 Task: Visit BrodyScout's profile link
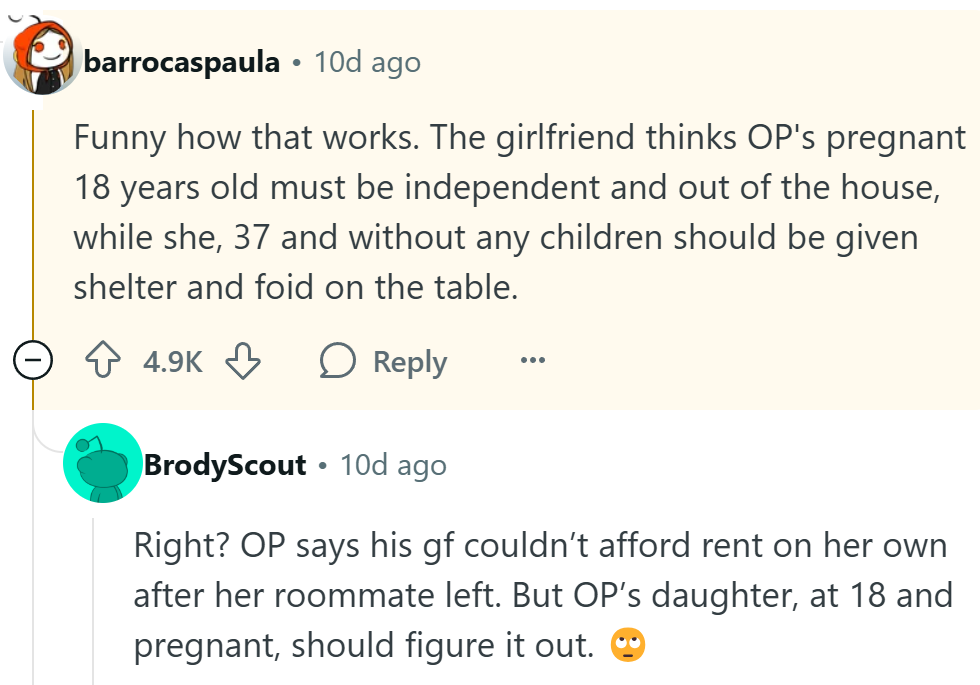pyautogui.click(x=224, y=464)
